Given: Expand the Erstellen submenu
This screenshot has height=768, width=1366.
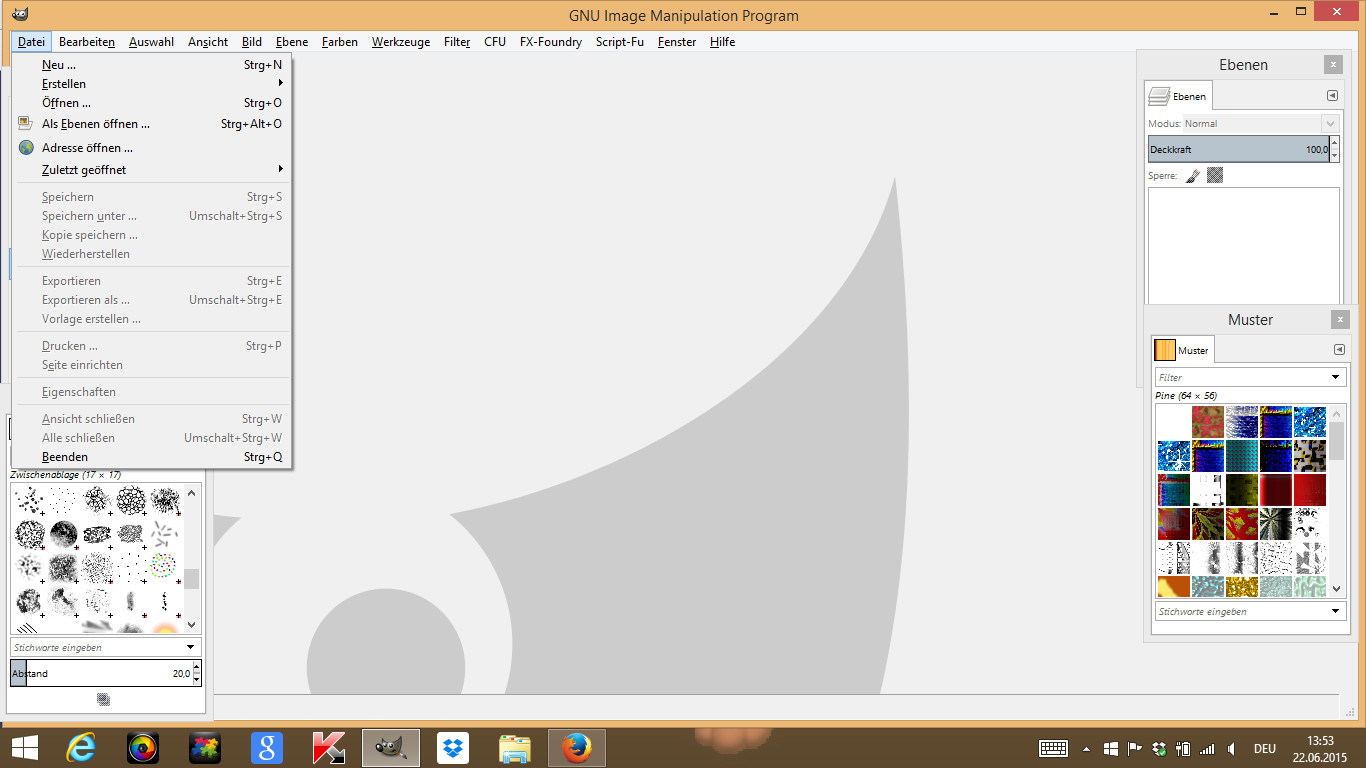Looking at the screenshot, I should (x=152, y=84).
